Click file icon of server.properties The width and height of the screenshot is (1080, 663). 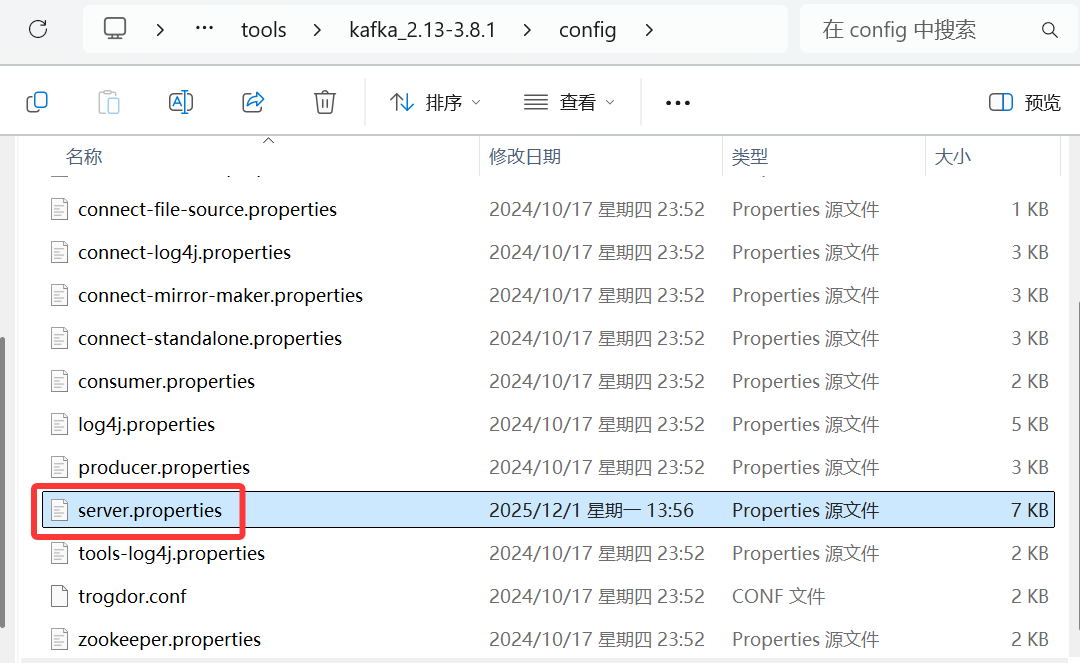coord(60,510)
